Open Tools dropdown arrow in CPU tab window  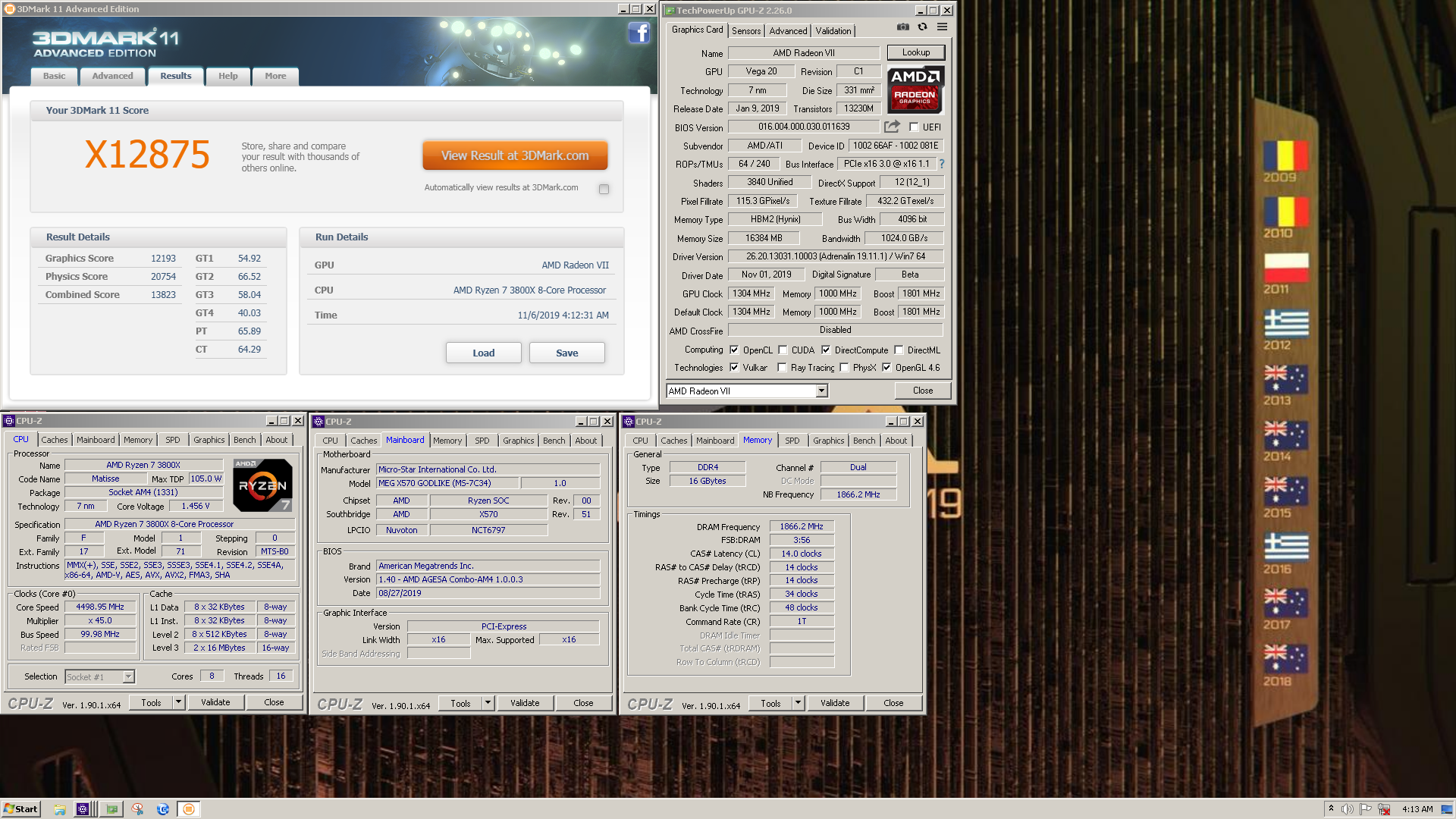[178, 702]
